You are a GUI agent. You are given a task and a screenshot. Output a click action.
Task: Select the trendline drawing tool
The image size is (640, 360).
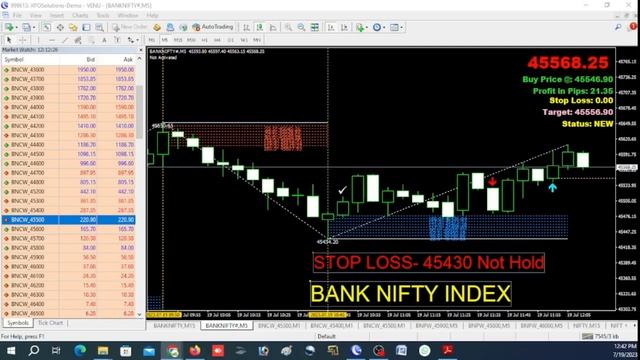click(64, 40)
